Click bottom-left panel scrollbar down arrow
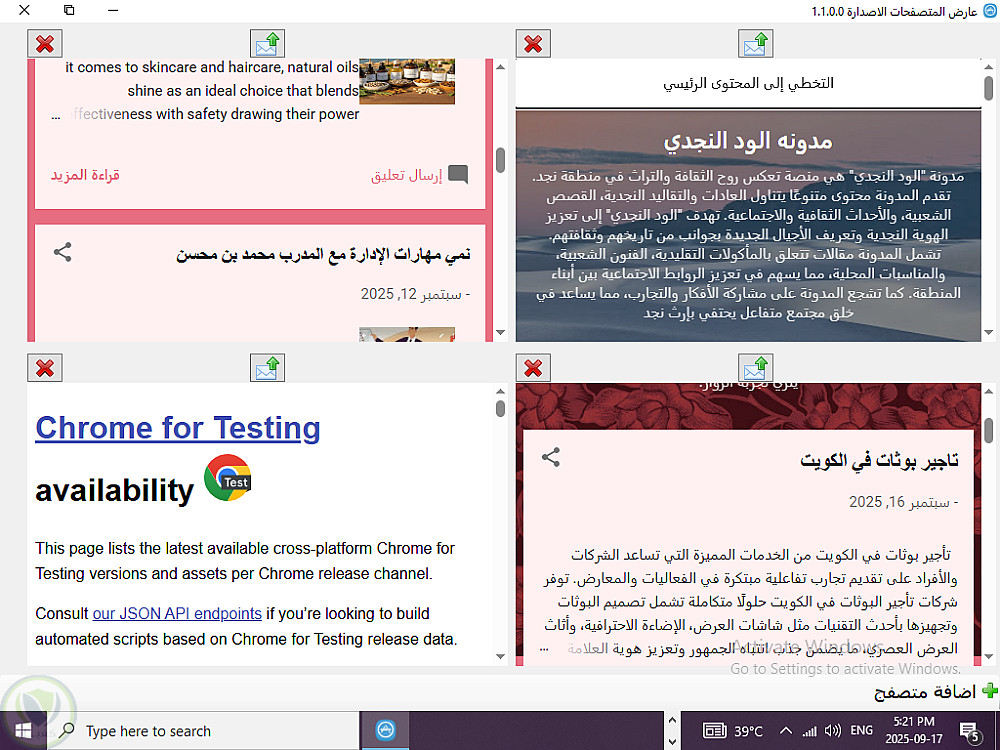This screenshot has height=750, width=1000. 501,656
